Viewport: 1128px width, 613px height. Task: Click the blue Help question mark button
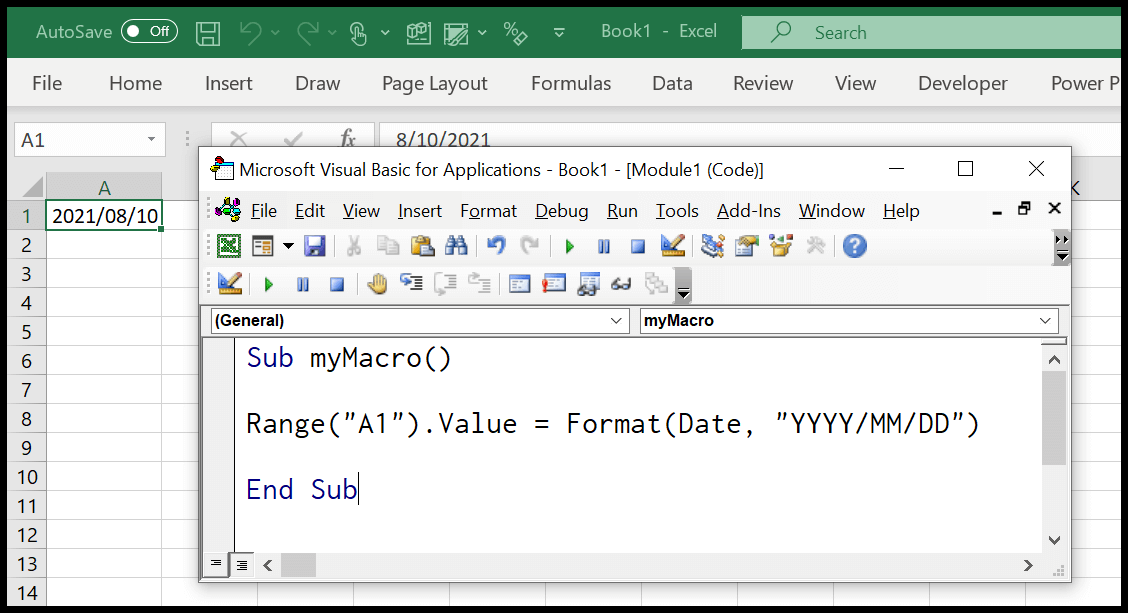click(854, 246)
